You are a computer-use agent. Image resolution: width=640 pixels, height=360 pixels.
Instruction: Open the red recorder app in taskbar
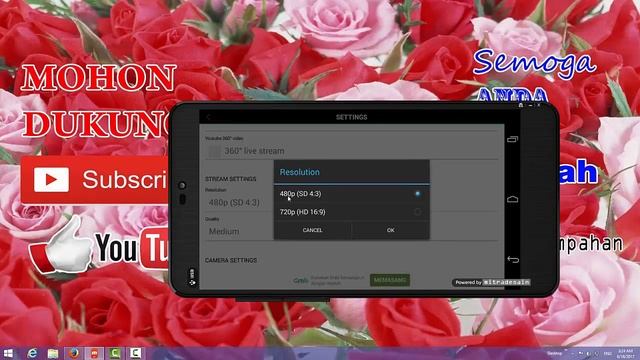coord(94,353)
